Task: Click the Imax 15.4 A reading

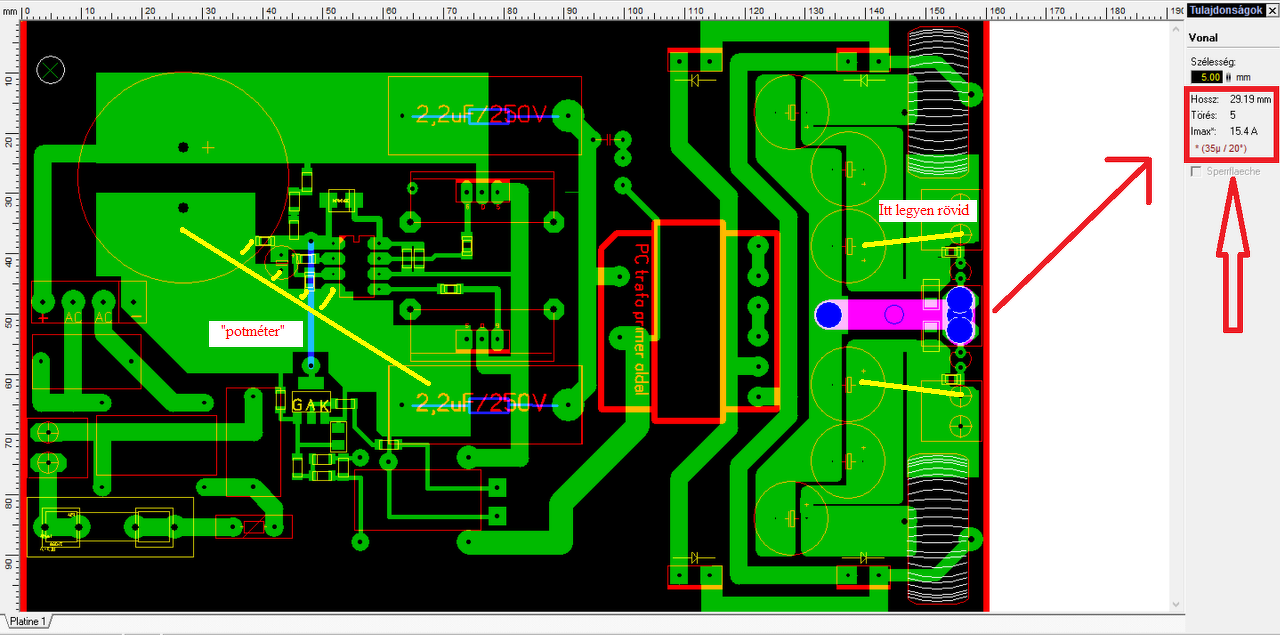Action: pos(1243,132)
